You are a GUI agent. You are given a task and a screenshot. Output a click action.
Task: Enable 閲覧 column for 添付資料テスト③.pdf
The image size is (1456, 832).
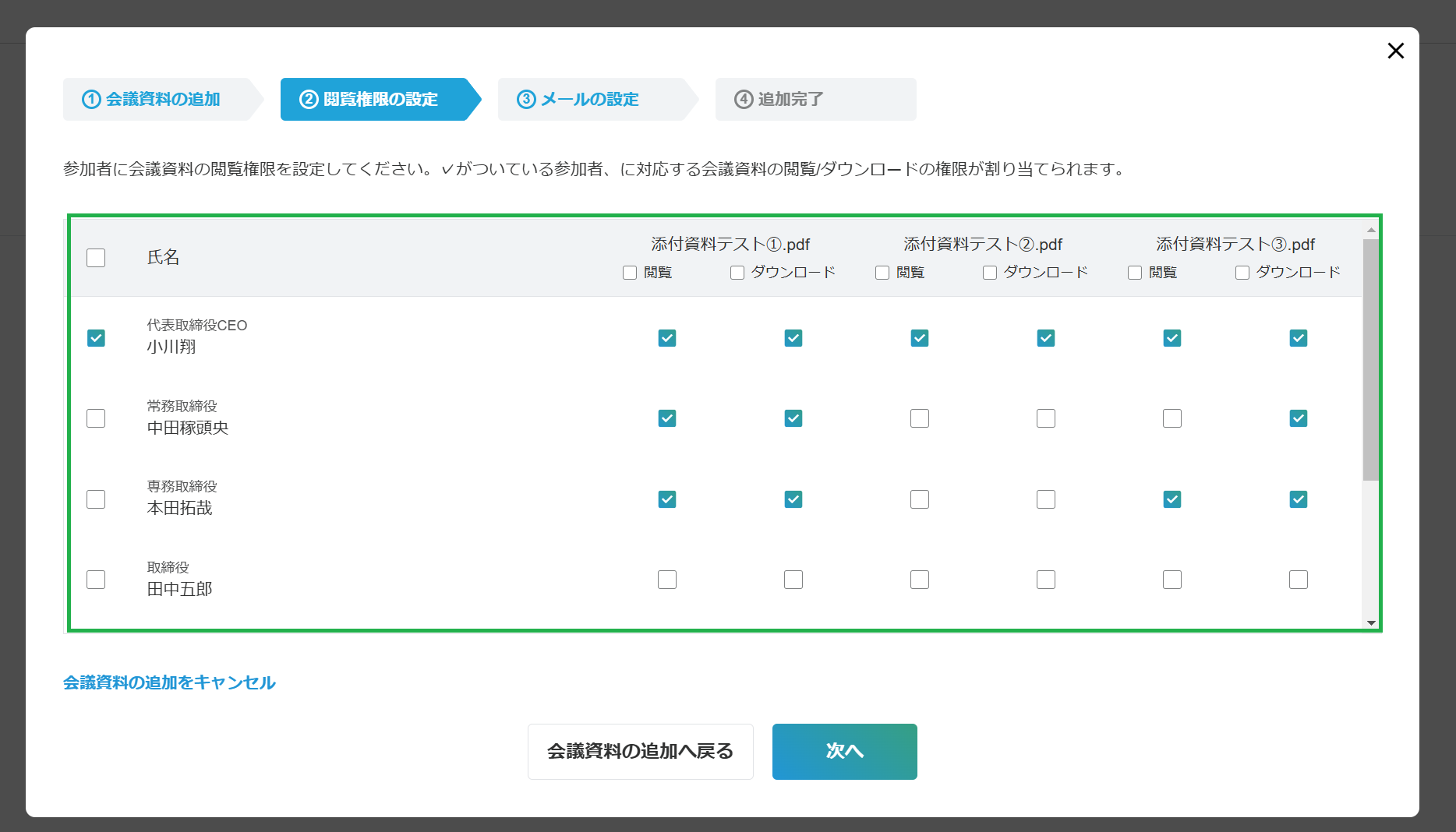click(1134, 272)
